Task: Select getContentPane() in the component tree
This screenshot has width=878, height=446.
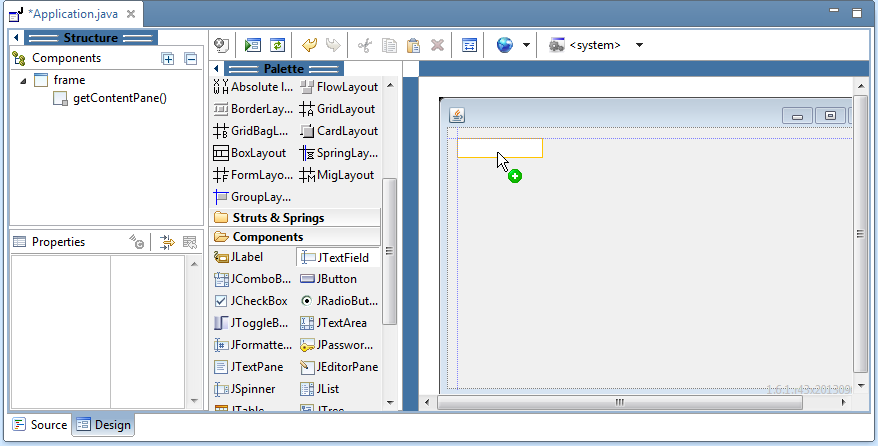Action: click(120, 98)
